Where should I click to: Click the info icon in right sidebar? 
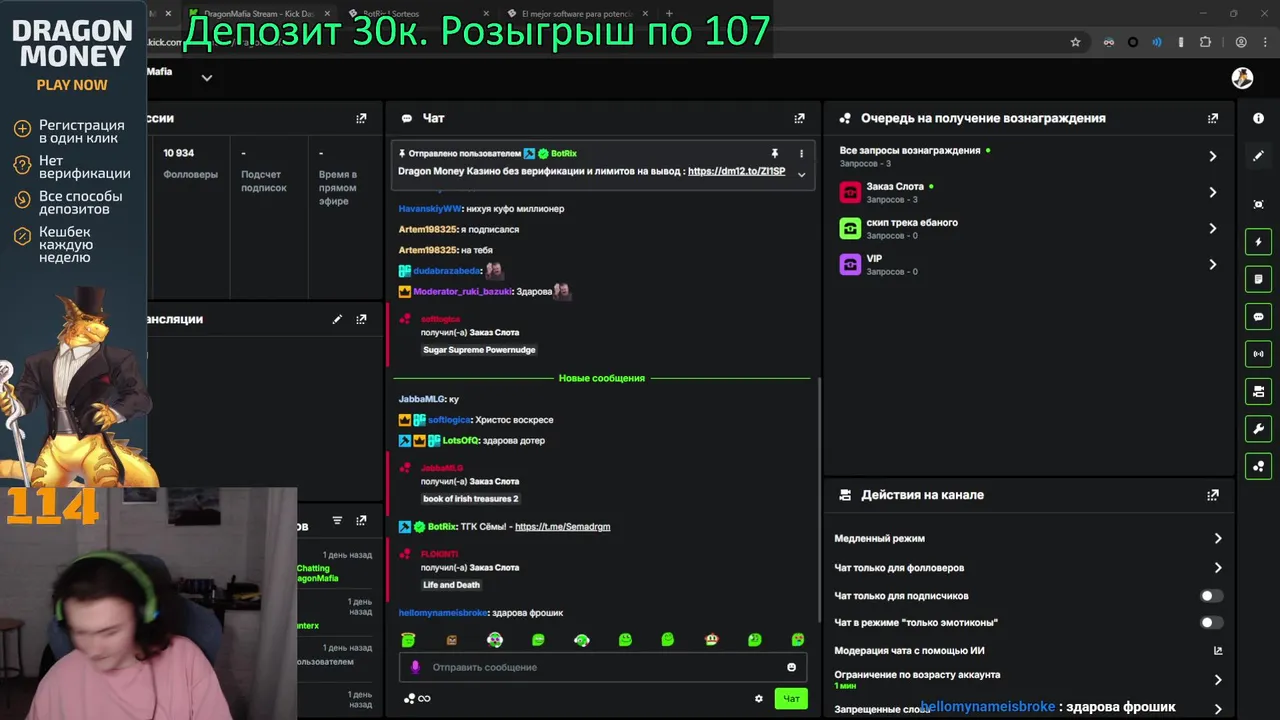coord(1259,118)
